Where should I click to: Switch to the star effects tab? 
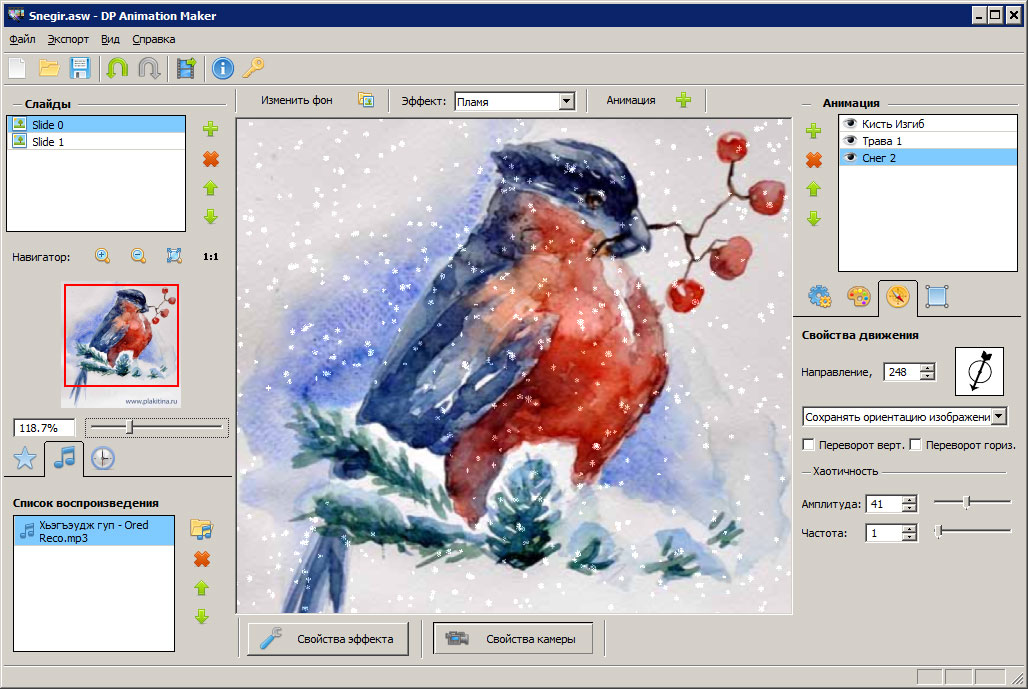(x=25, y=458)
